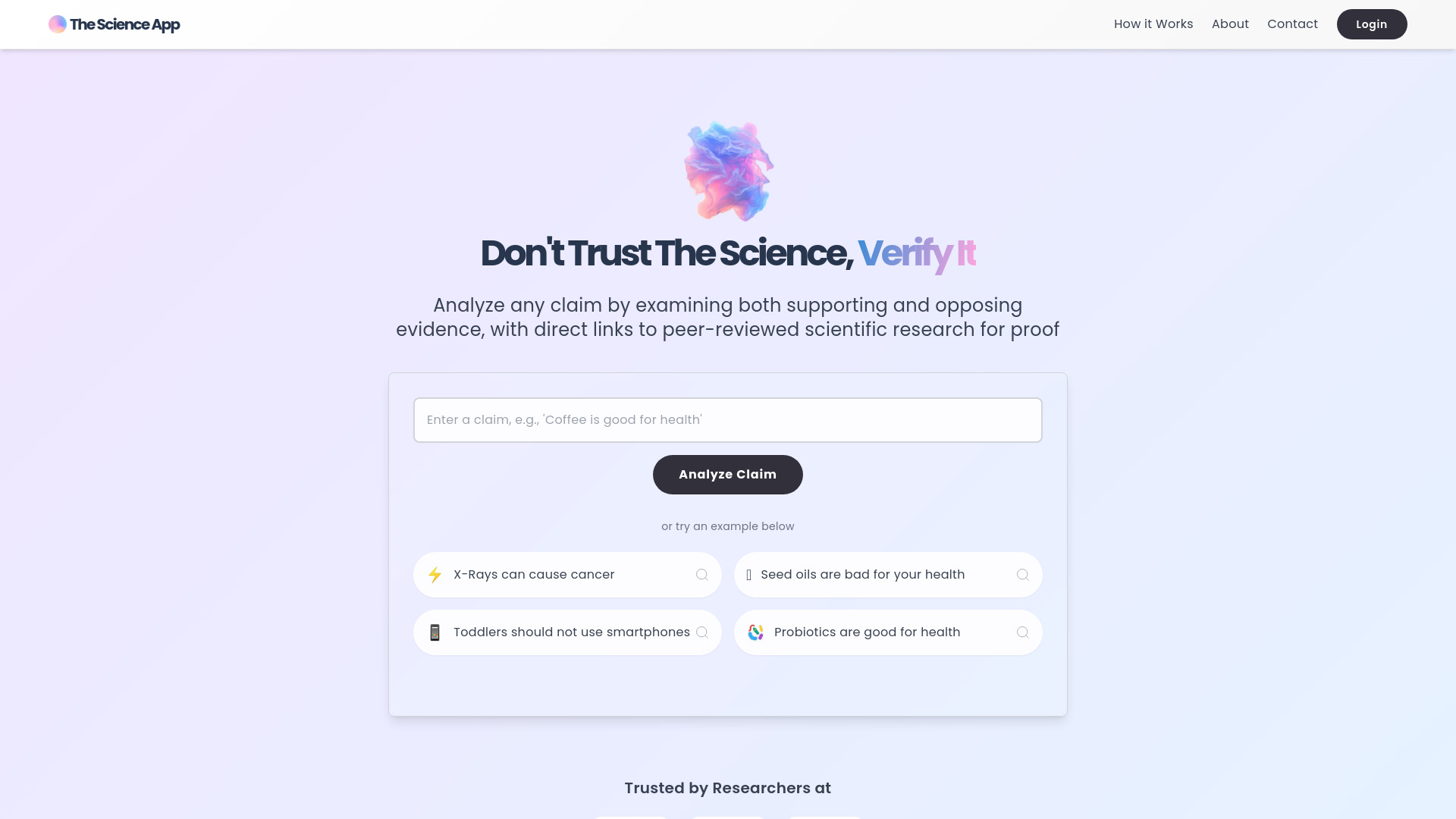Click the 'Contact' navigation menu item
This screenshot has height=819, width=1456.
point(1292,24)
